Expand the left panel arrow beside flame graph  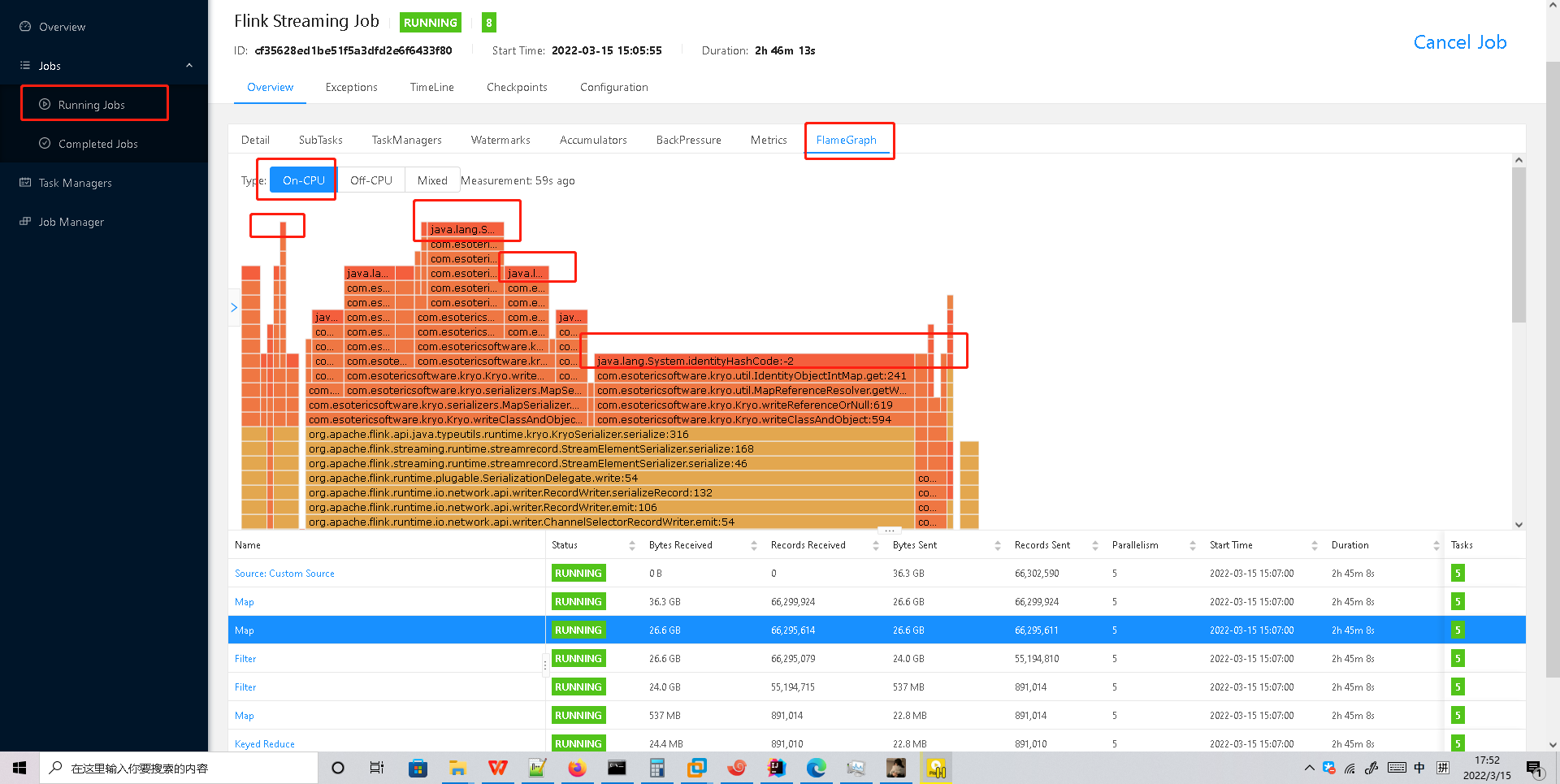coord(234,307)
